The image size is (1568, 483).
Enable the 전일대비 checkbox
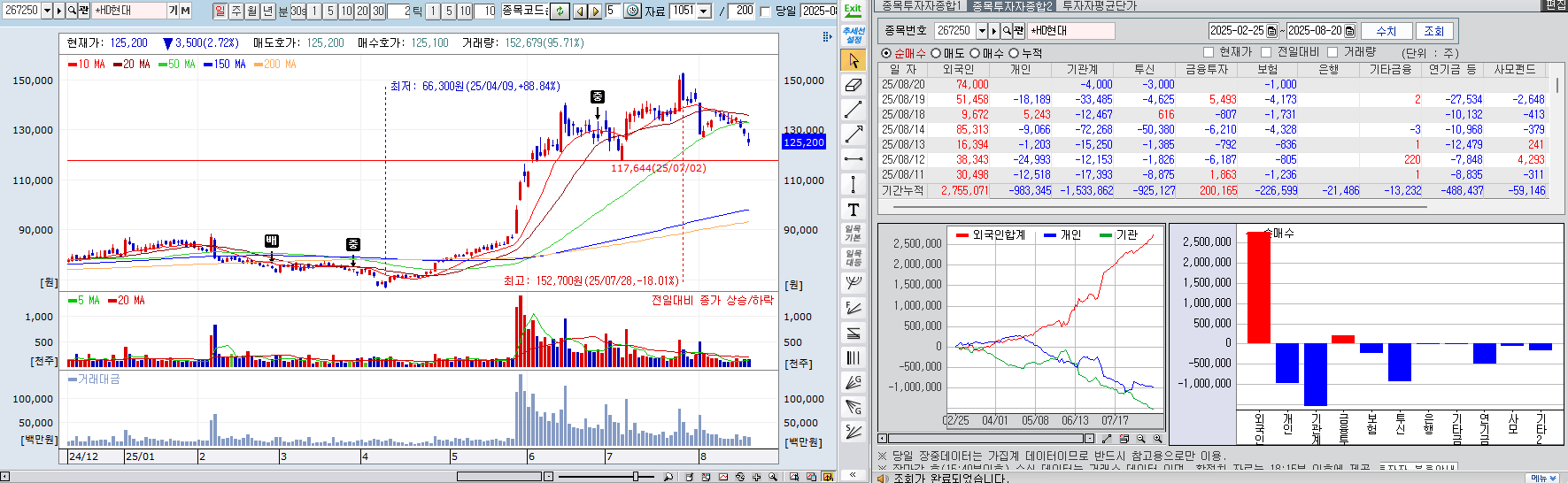[x=1266, y=52]
